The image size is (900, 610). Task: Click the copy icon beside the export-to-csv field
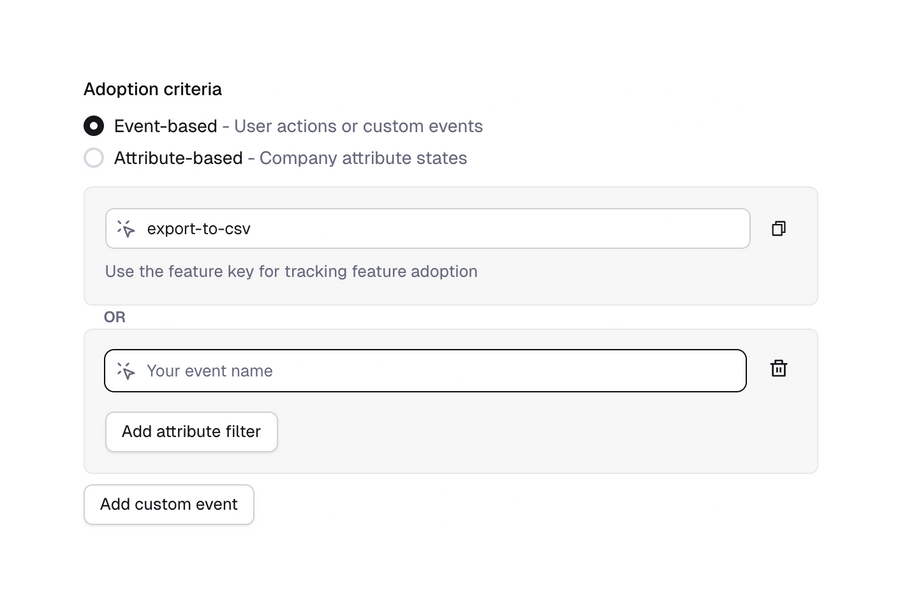778,228
